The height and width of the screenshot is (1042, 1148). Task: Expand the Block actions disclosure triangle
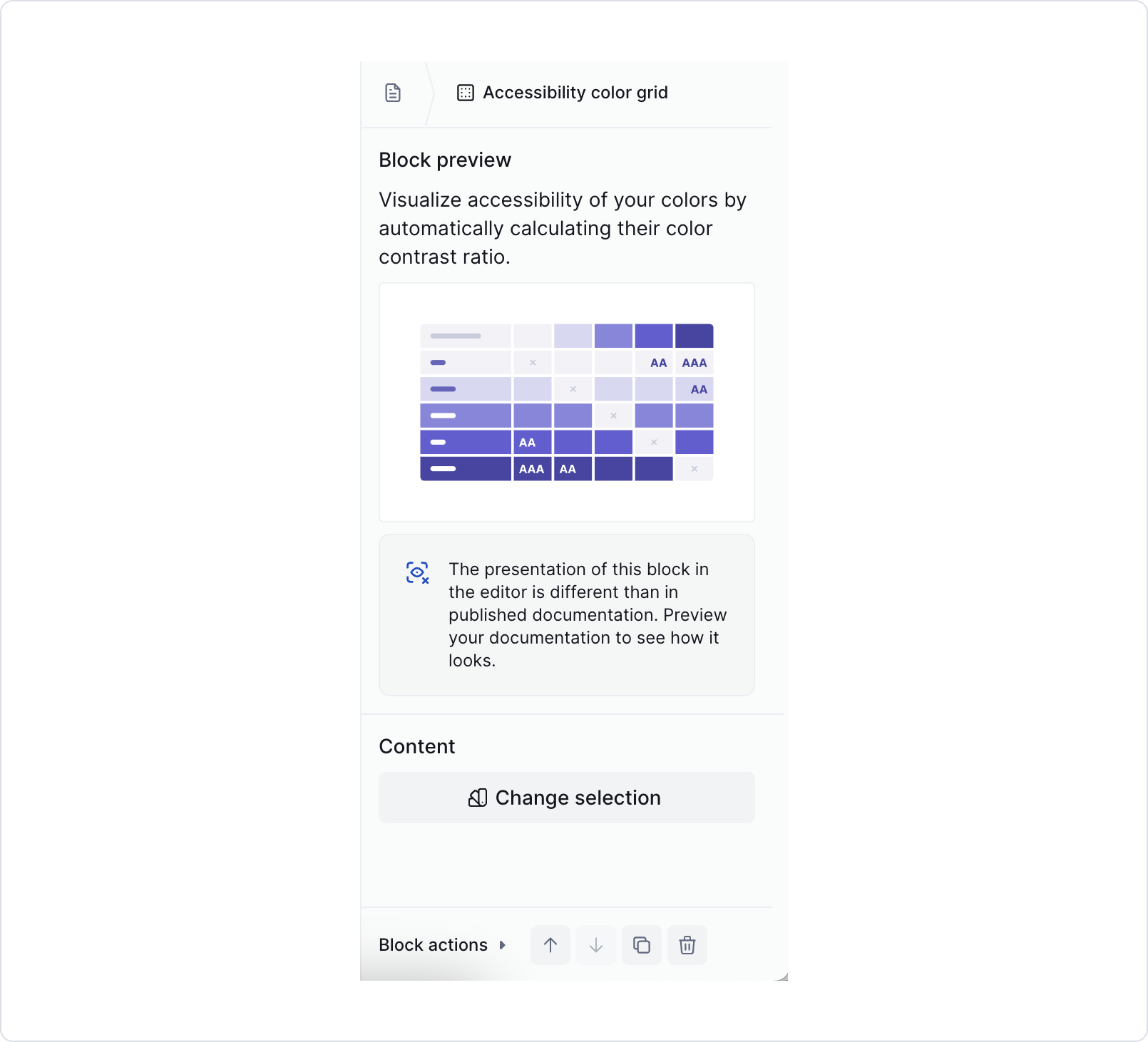(503, 945)
